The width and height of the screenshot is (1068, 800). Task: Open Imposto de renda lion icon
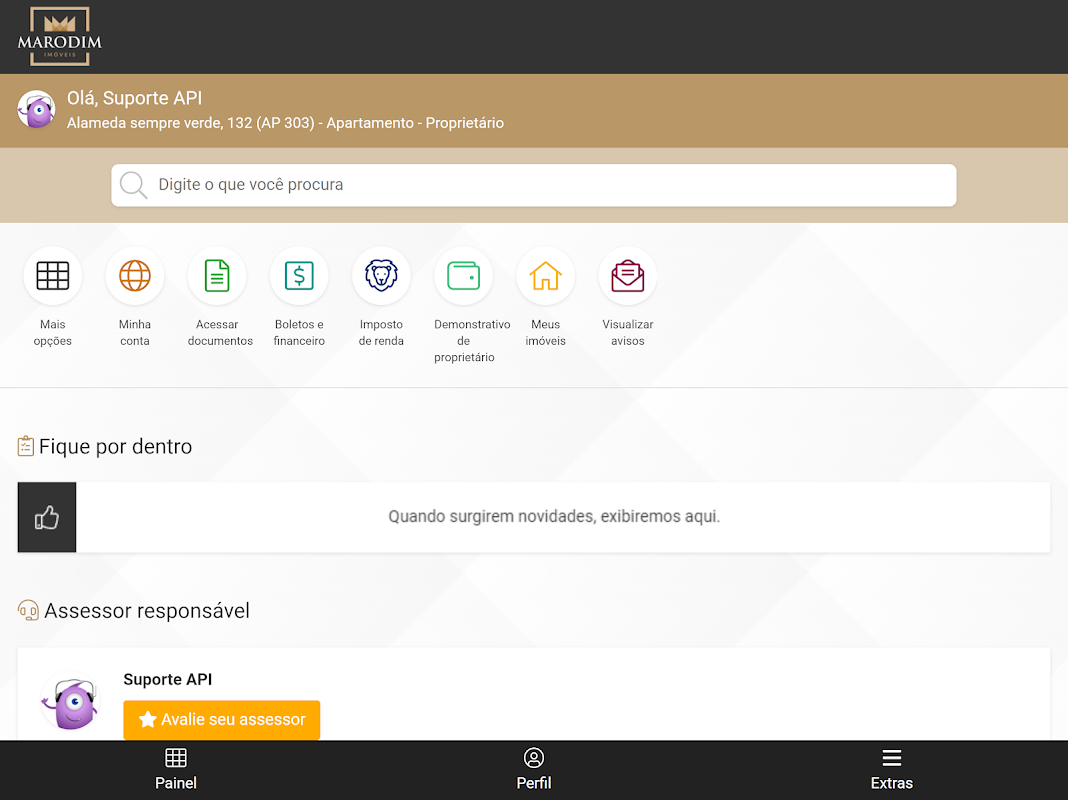point(381,276)
